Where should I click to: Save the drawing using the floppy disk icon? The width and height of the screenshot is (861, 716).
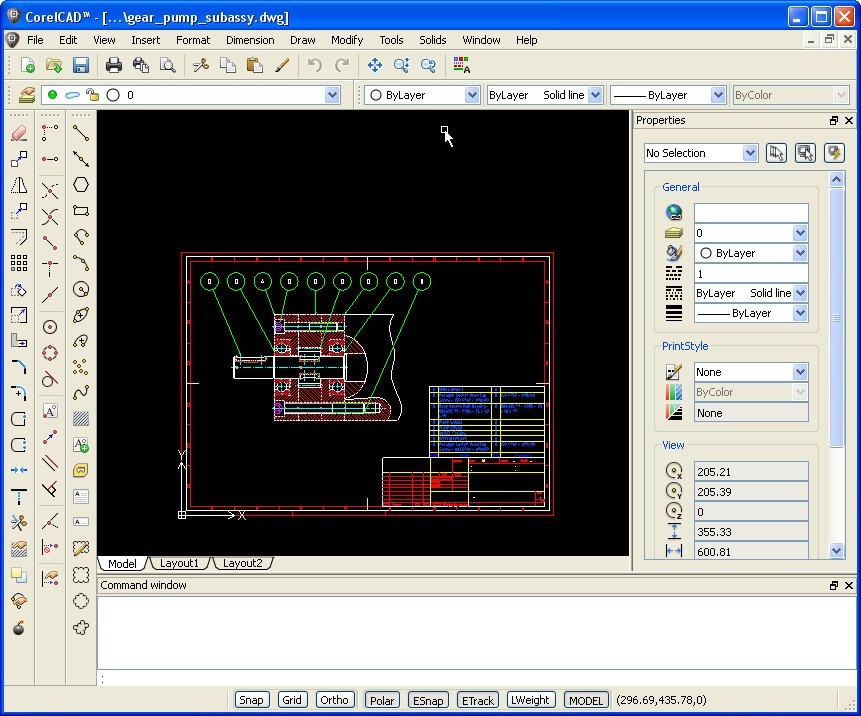click(81, 65)
